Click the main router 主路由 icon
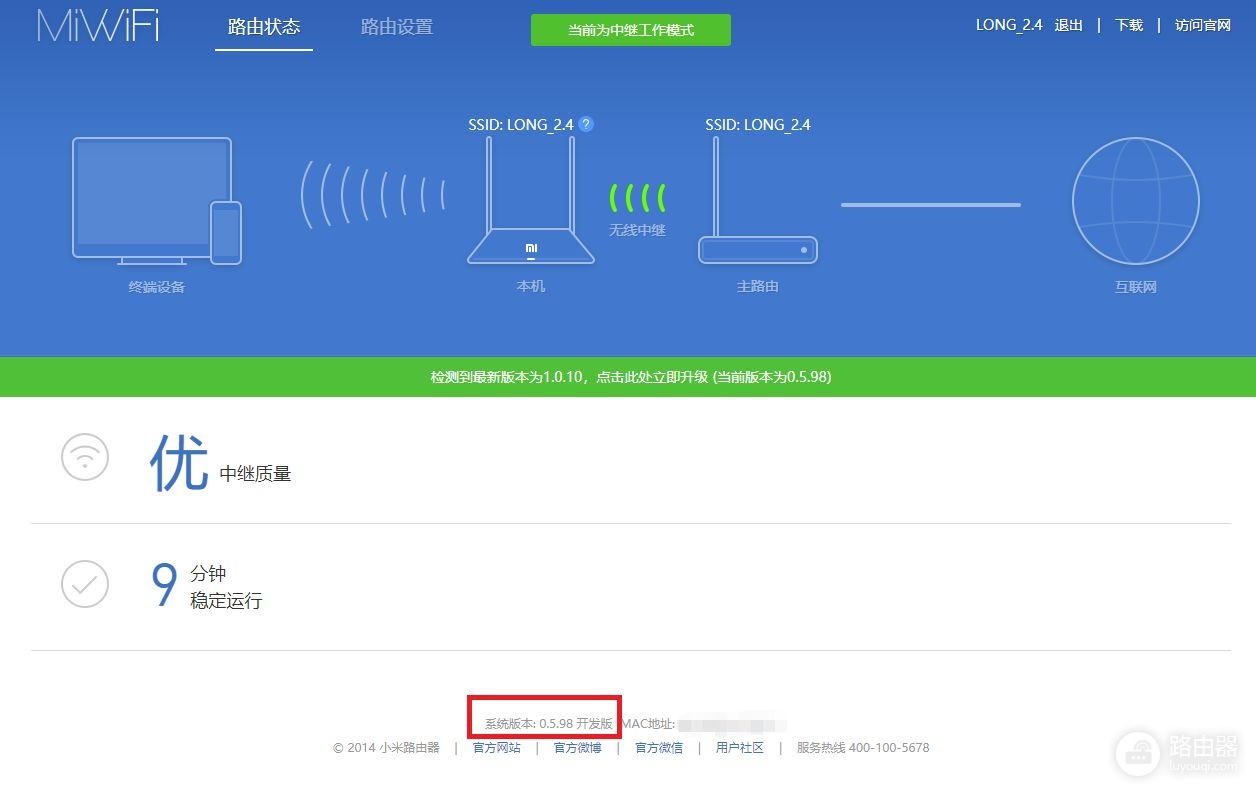The height and width of the screenshot is (794, 1256). [758, 200]
